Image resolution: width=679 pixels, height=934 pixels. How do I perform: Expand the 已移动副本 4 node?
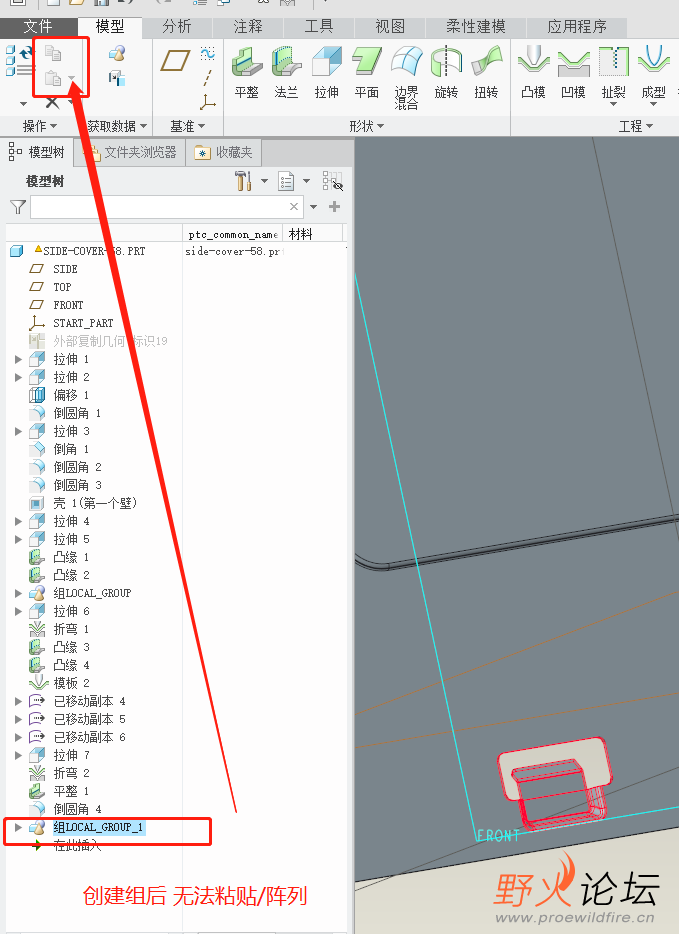(18, 701)
